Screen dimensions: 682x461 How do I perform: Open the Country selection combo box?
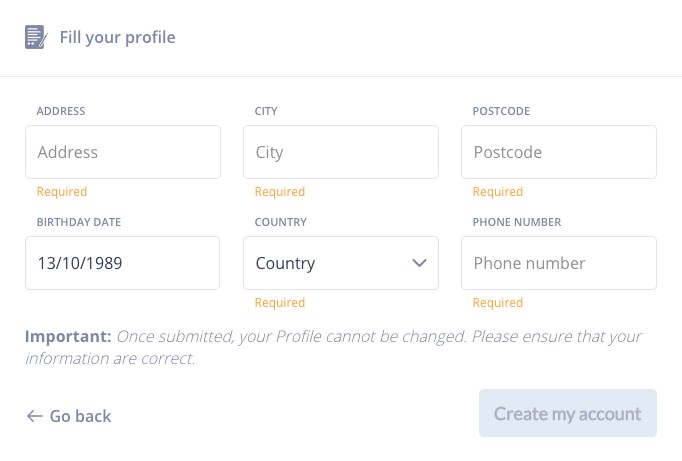click(341, 263)
